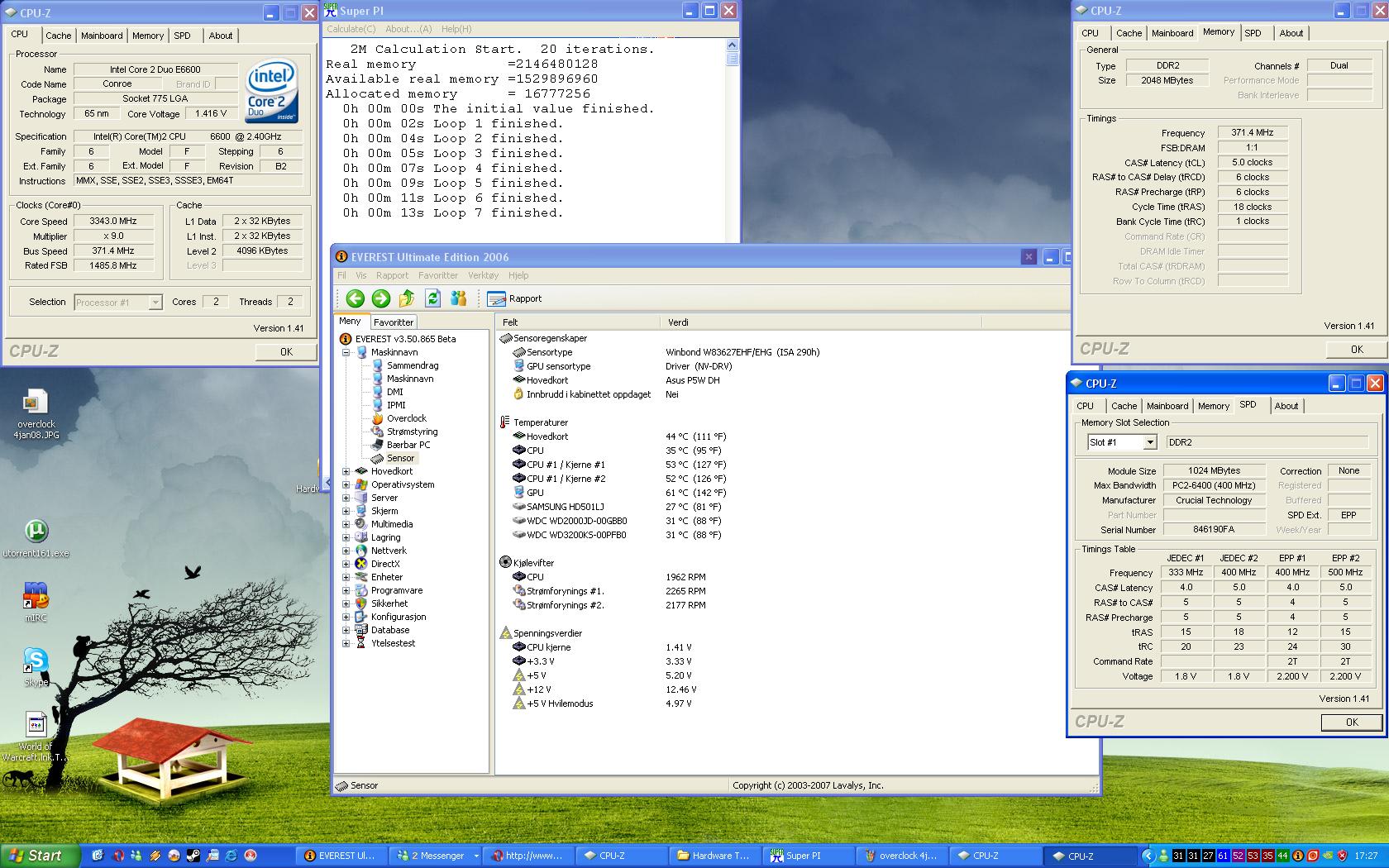This screenshot has width=1389, height=868.
Task: Open the Calculate(C) menu in Super PI
Action: pos(351,29)
